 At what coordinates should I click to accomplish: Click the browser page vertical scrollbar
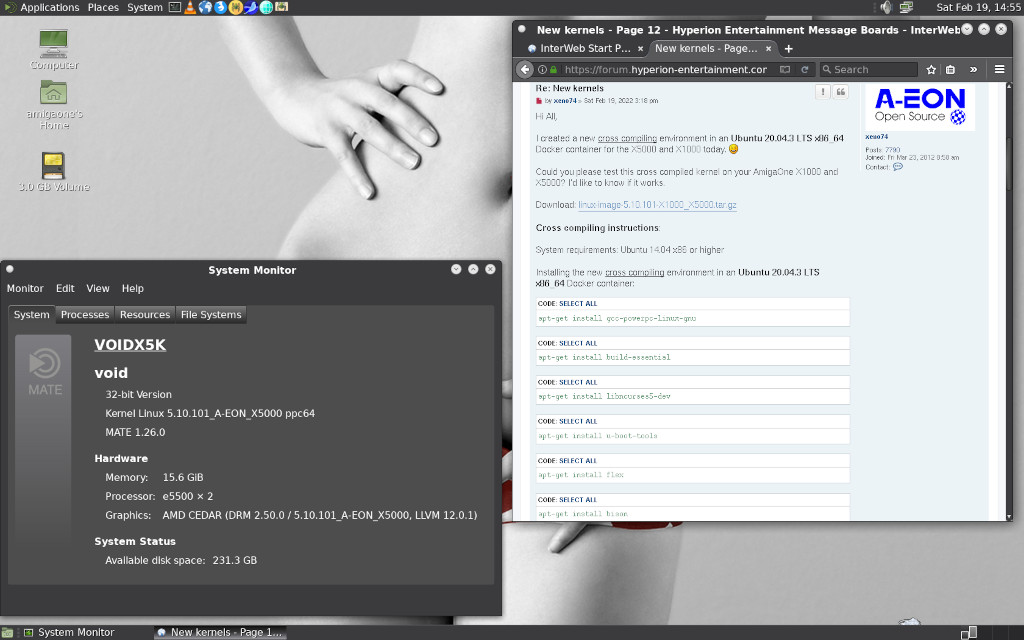coord(1008,302)
